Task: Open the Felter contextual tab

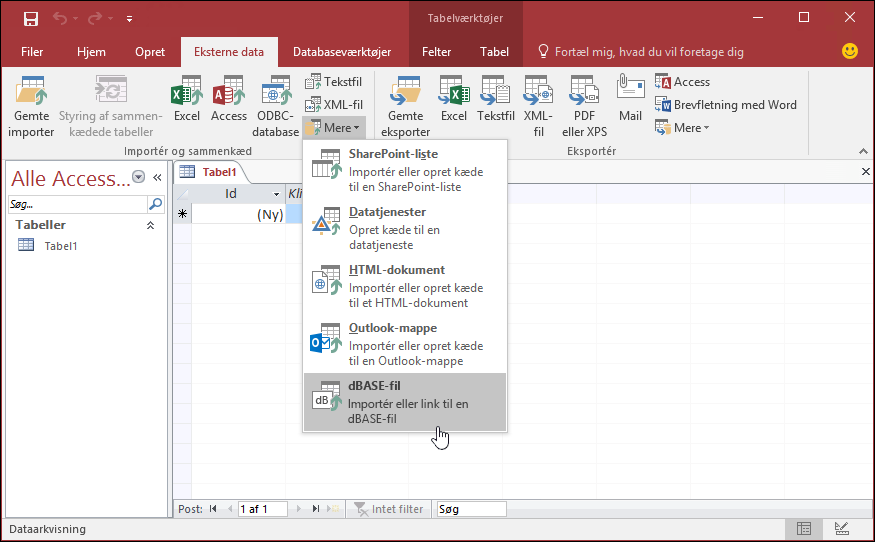Action: tap(436, 52)
